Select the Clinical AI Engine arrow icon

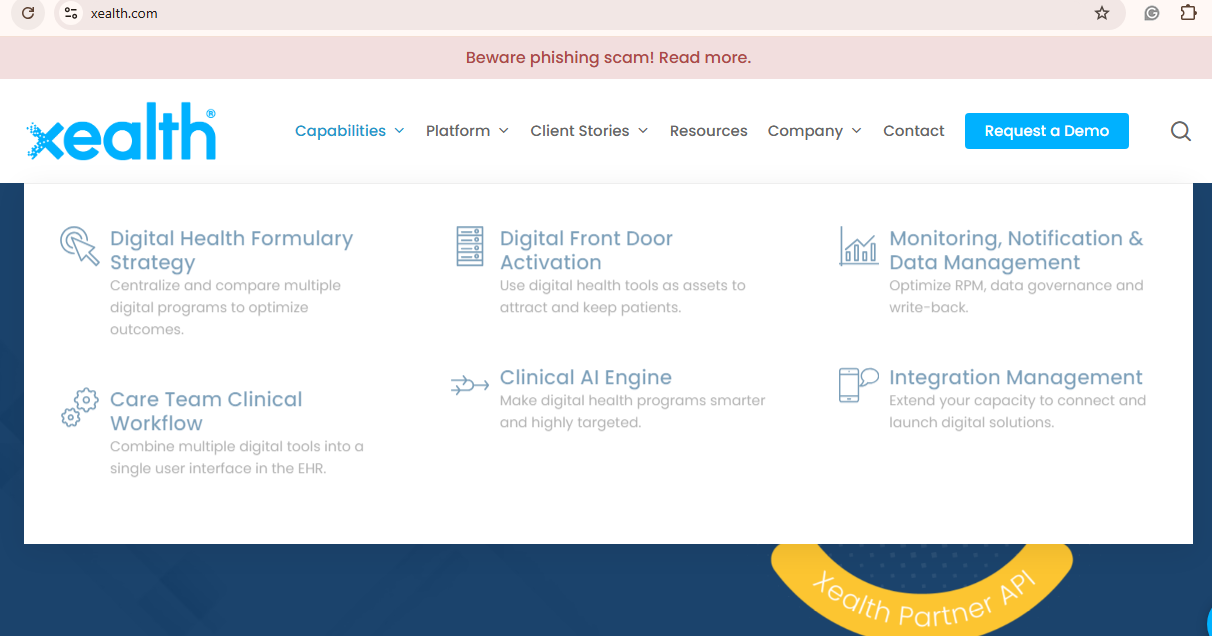pos(469,383)
